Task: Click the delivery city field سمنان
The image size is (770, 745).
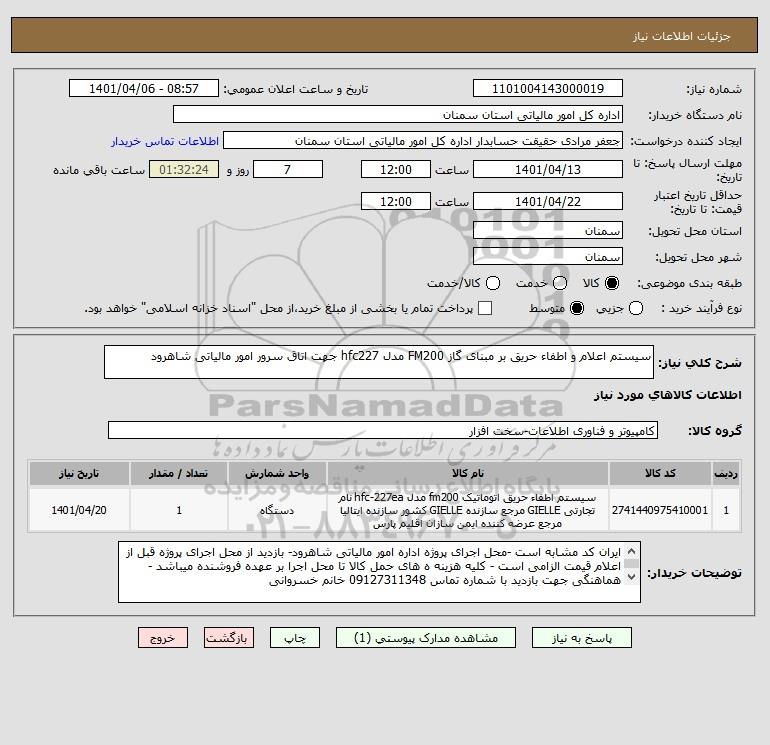Action: [x=548, y=256]
